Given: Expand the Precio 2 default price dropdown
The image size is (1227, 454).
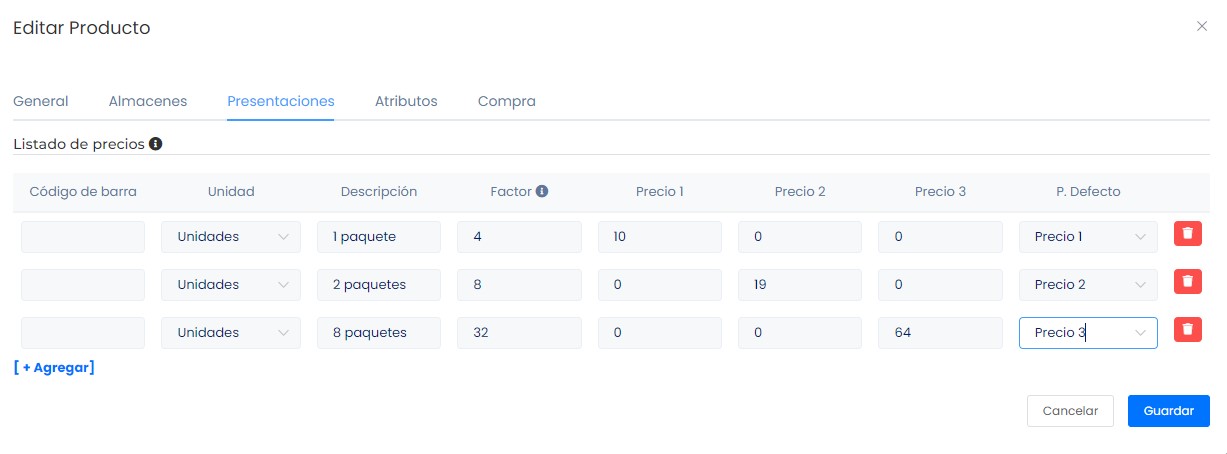Looking at the screenshot, I should click(x=1088, y=285).
